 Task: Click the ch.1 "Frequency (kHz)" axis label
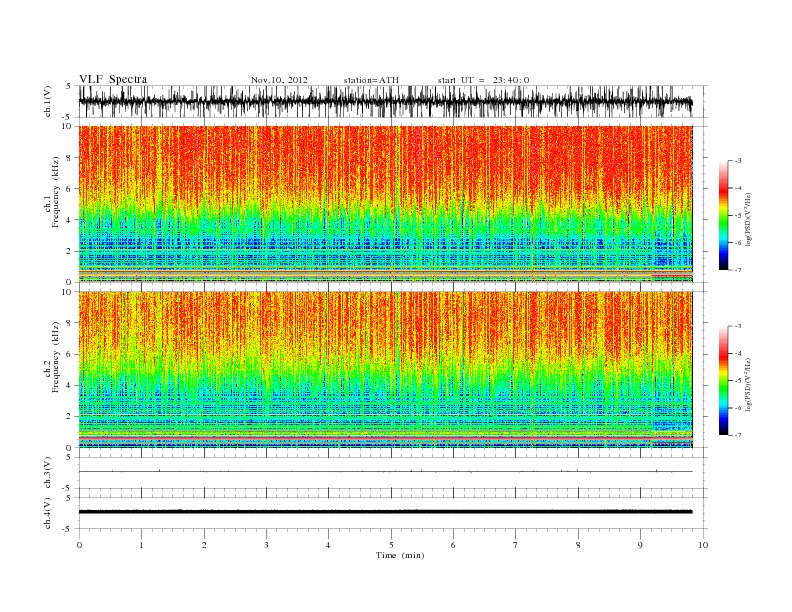tap(56, 192)
